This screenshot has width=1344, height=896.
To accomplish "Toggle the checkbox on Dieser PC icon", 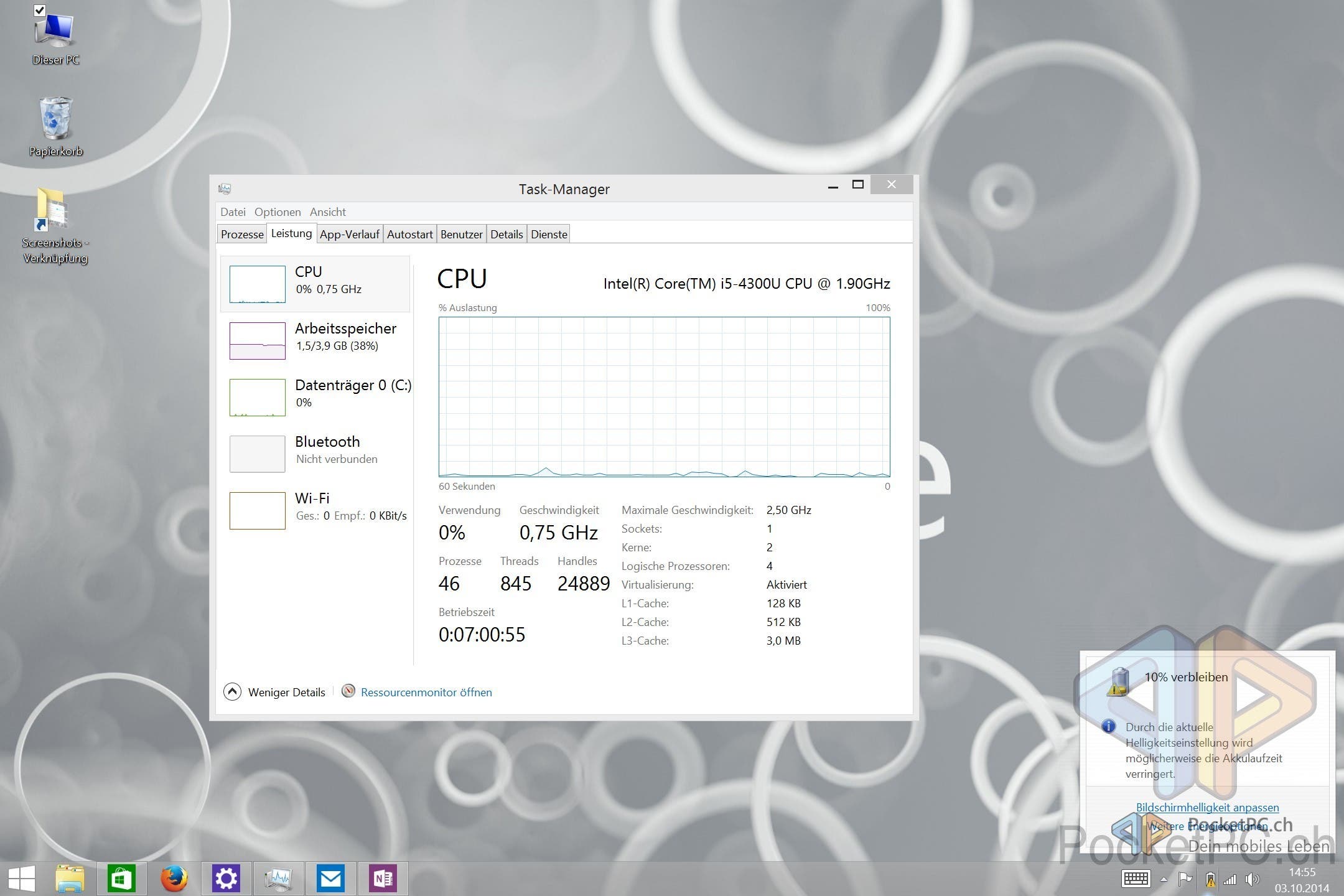I will click(x=40, y=10).
